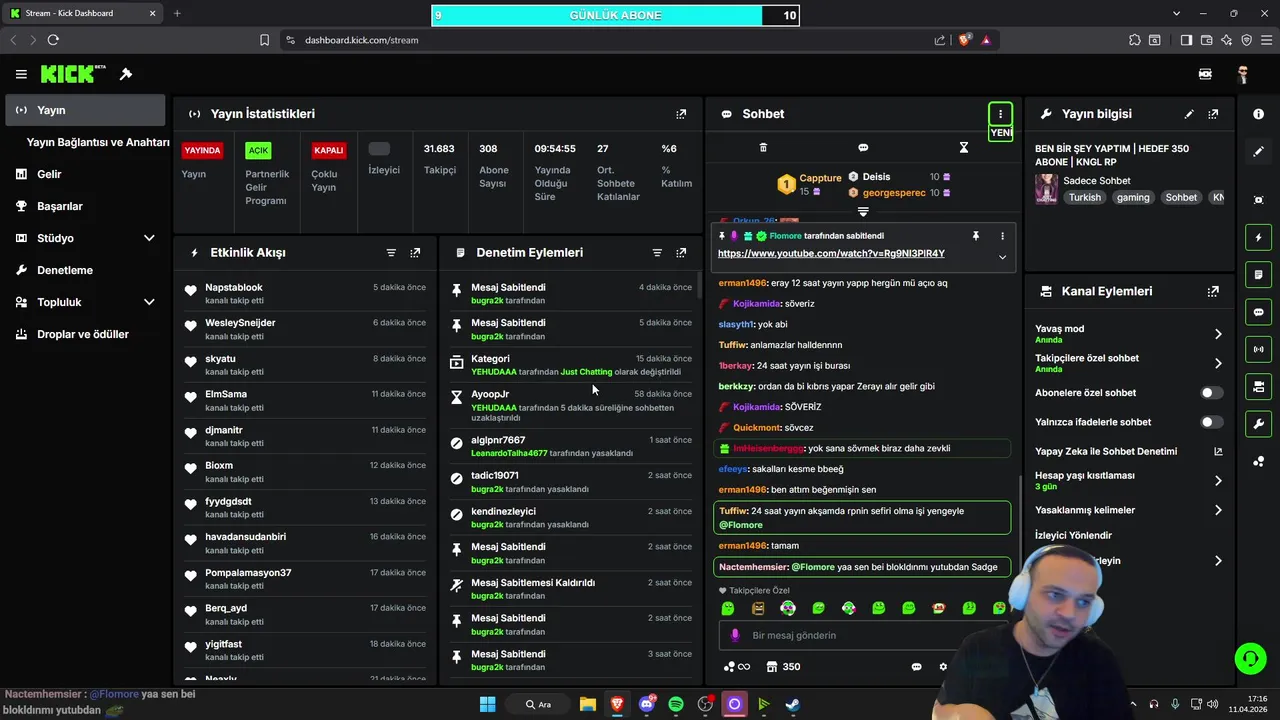Click the Just Chatting category thumbnail
1280x720 pixels.
pos(1047,189)
